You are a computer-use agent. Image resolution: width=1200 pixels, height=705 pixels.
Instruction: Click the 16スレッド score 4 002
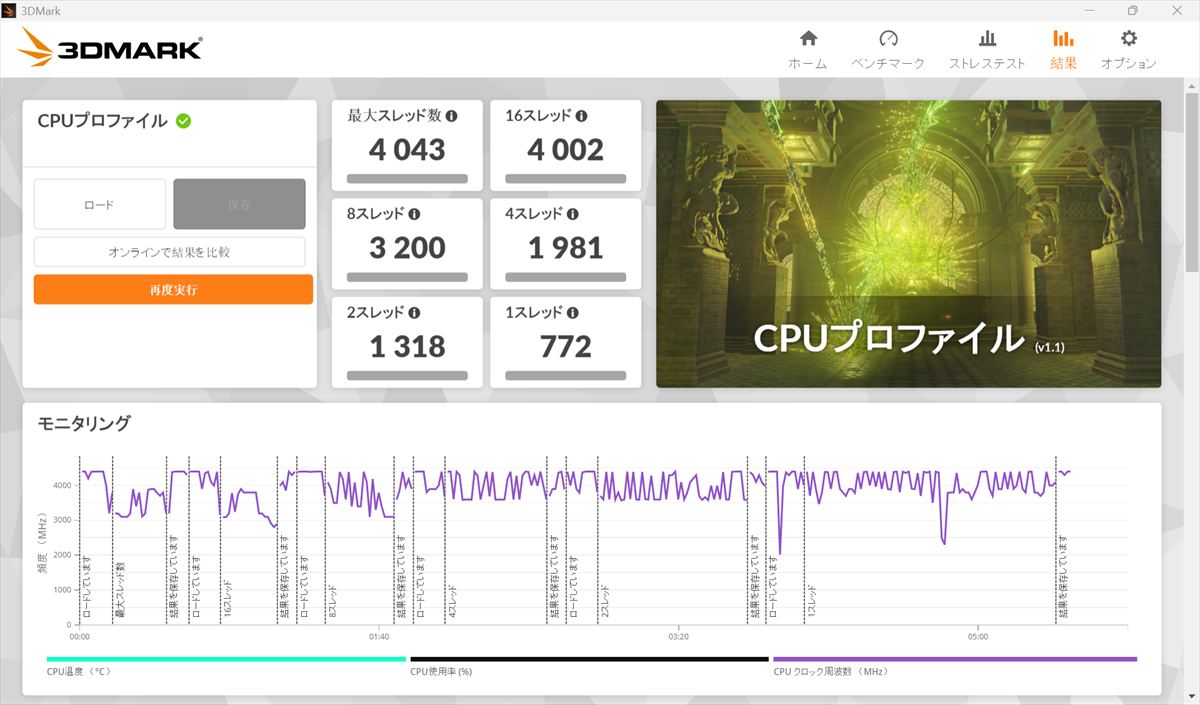566,150
